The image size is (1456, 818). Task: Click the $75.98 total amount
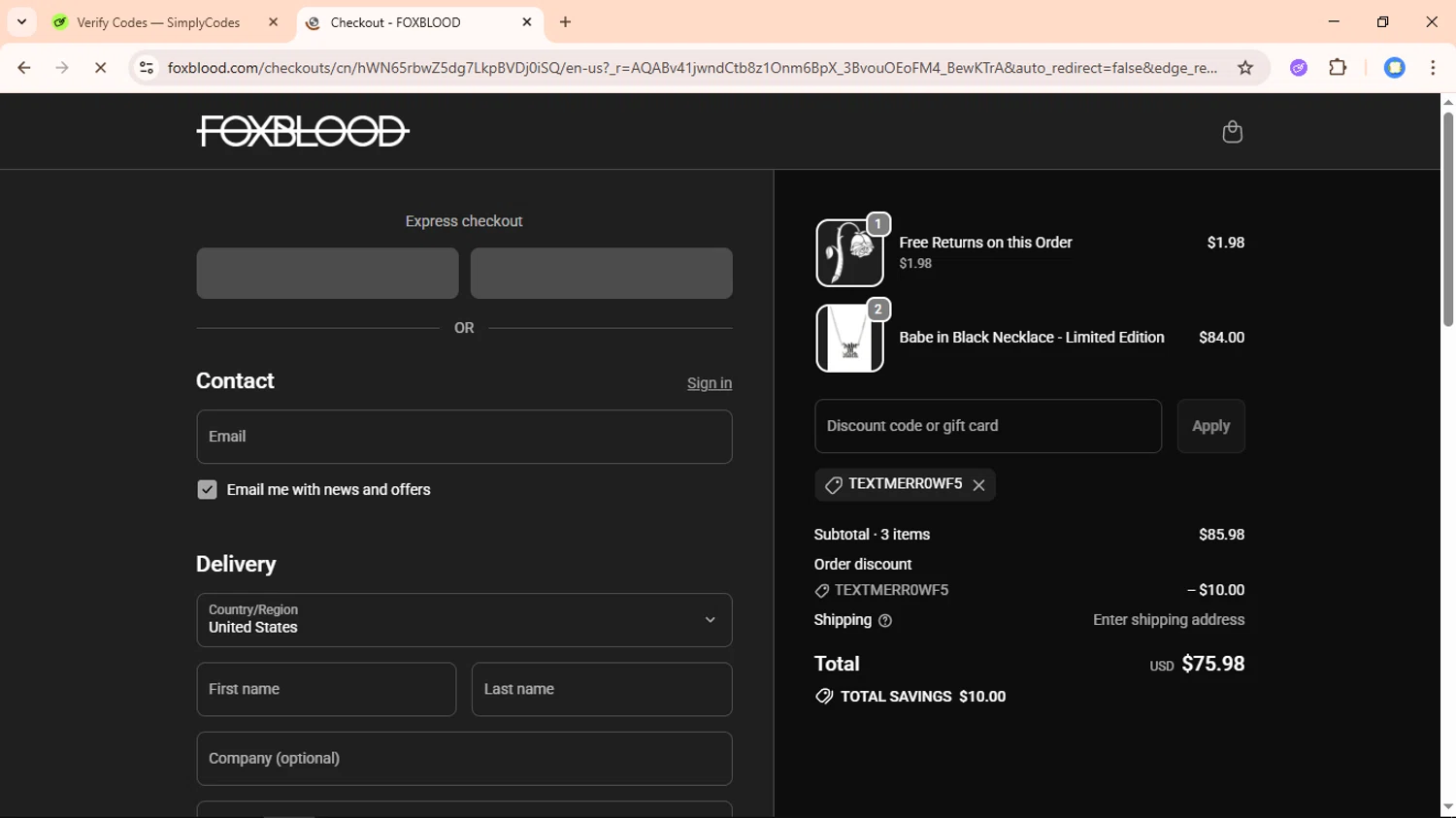tap(1212, 664)
